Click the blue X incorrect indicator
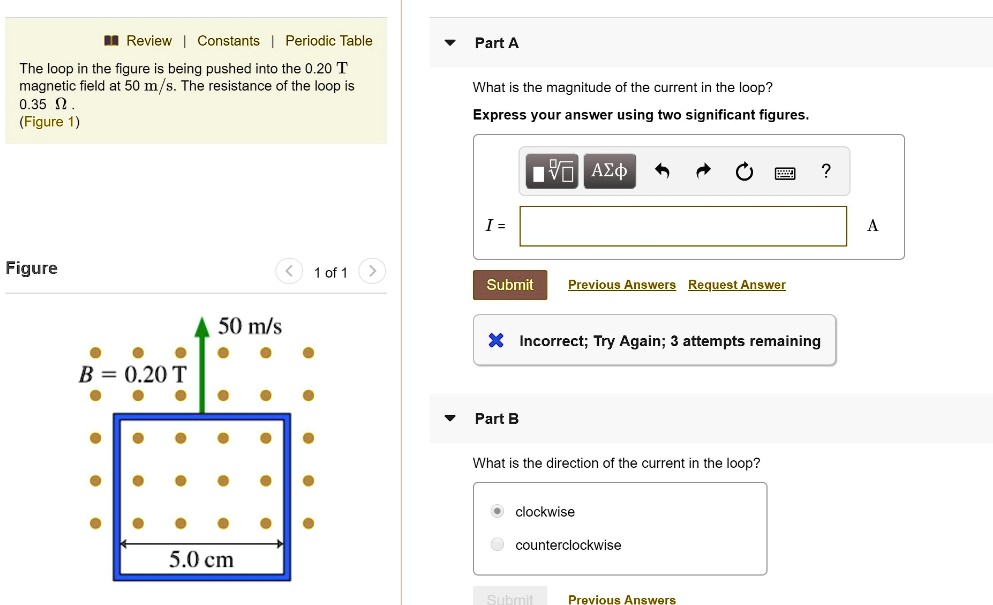Image resolution: width=993 pixels, height=605 pixels. click(496, 340)
